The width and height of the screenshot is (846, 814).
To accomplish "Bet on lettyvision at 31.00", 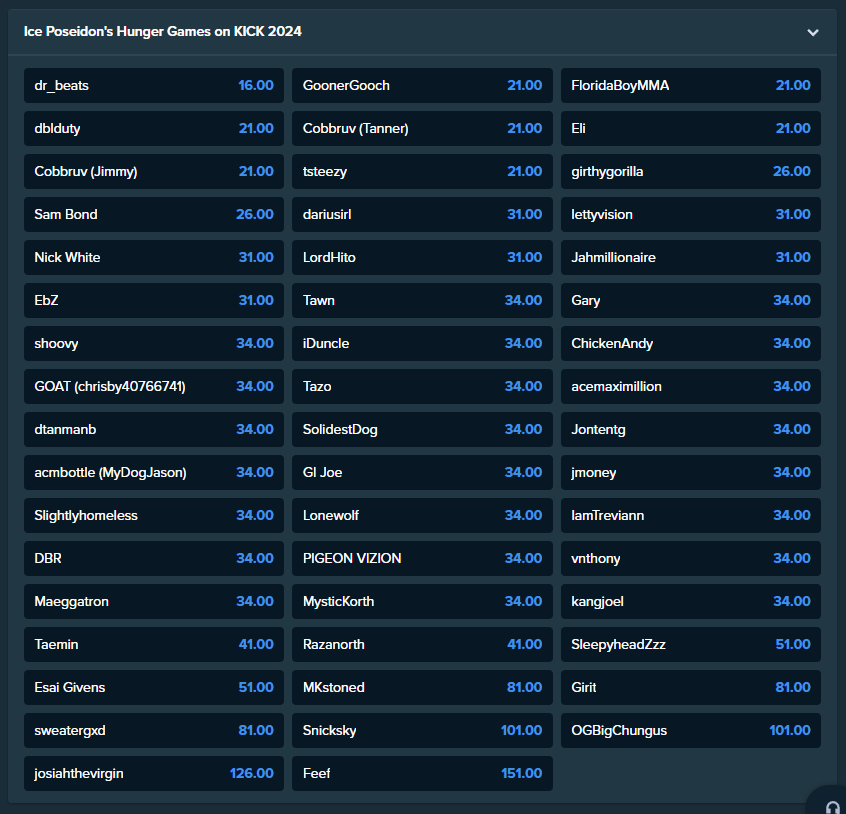I will (x=691, y=214).
